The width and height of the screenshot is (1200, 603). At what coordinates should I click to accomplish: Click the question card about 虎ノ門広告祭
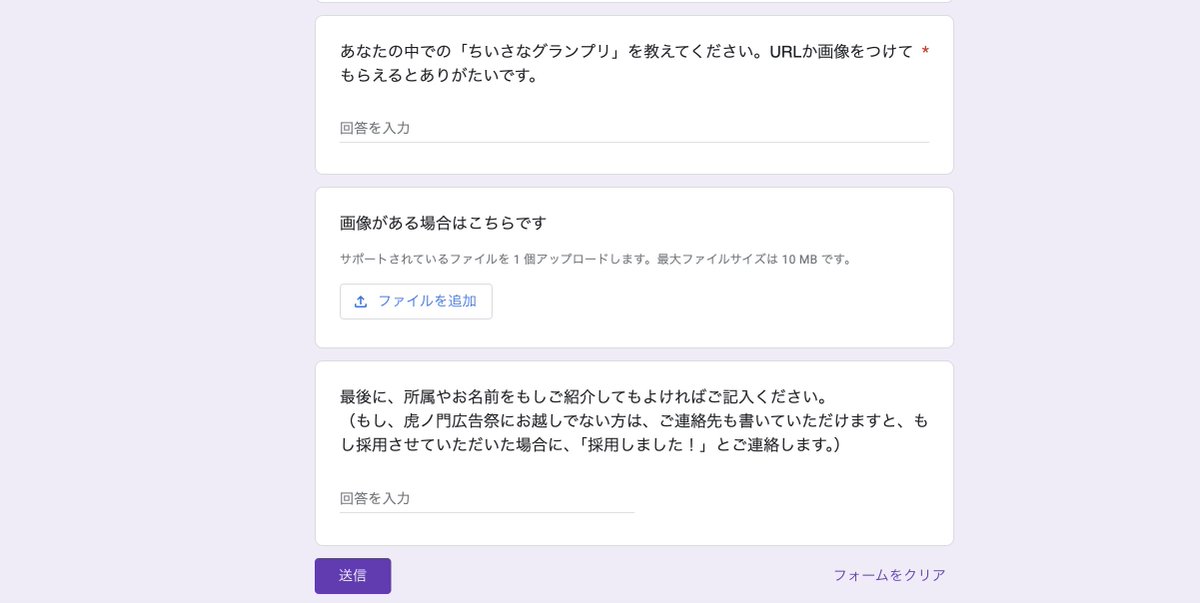(633, 450)
